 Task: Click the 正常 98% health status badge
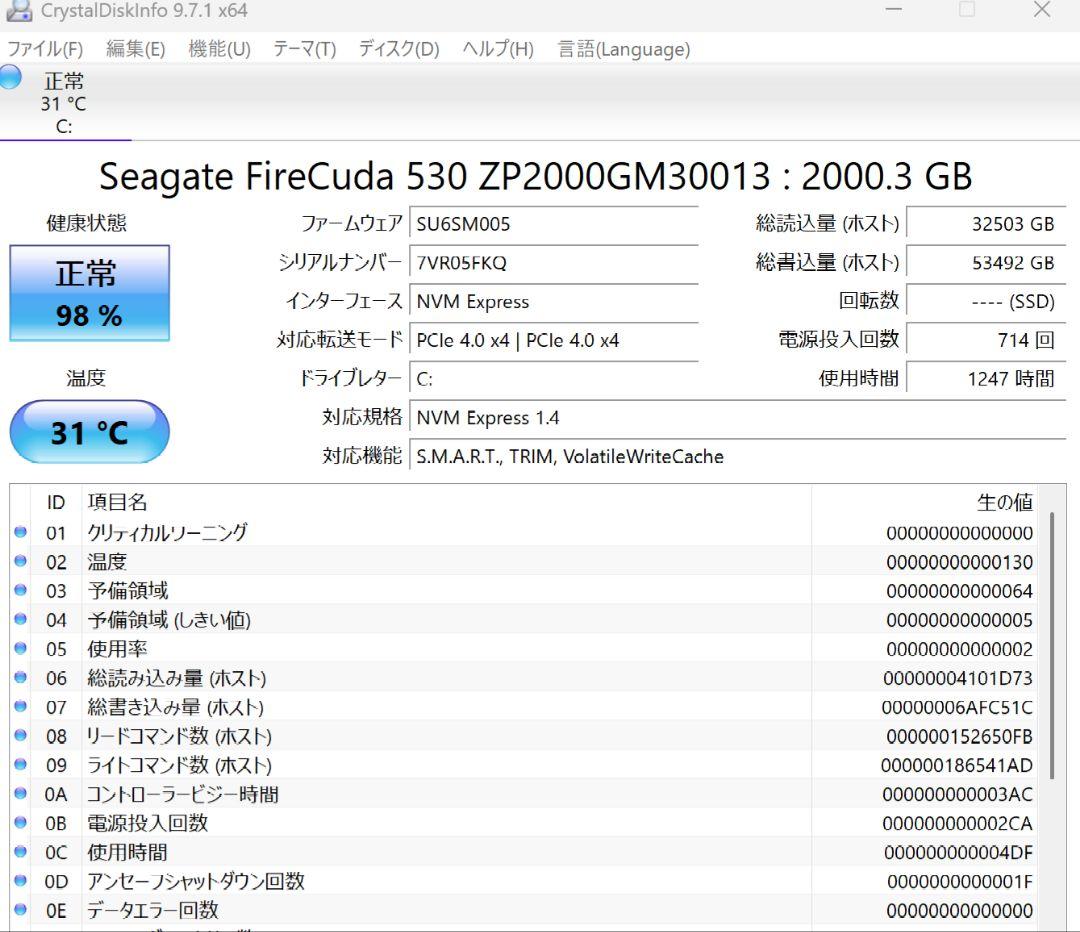(89, 292)
